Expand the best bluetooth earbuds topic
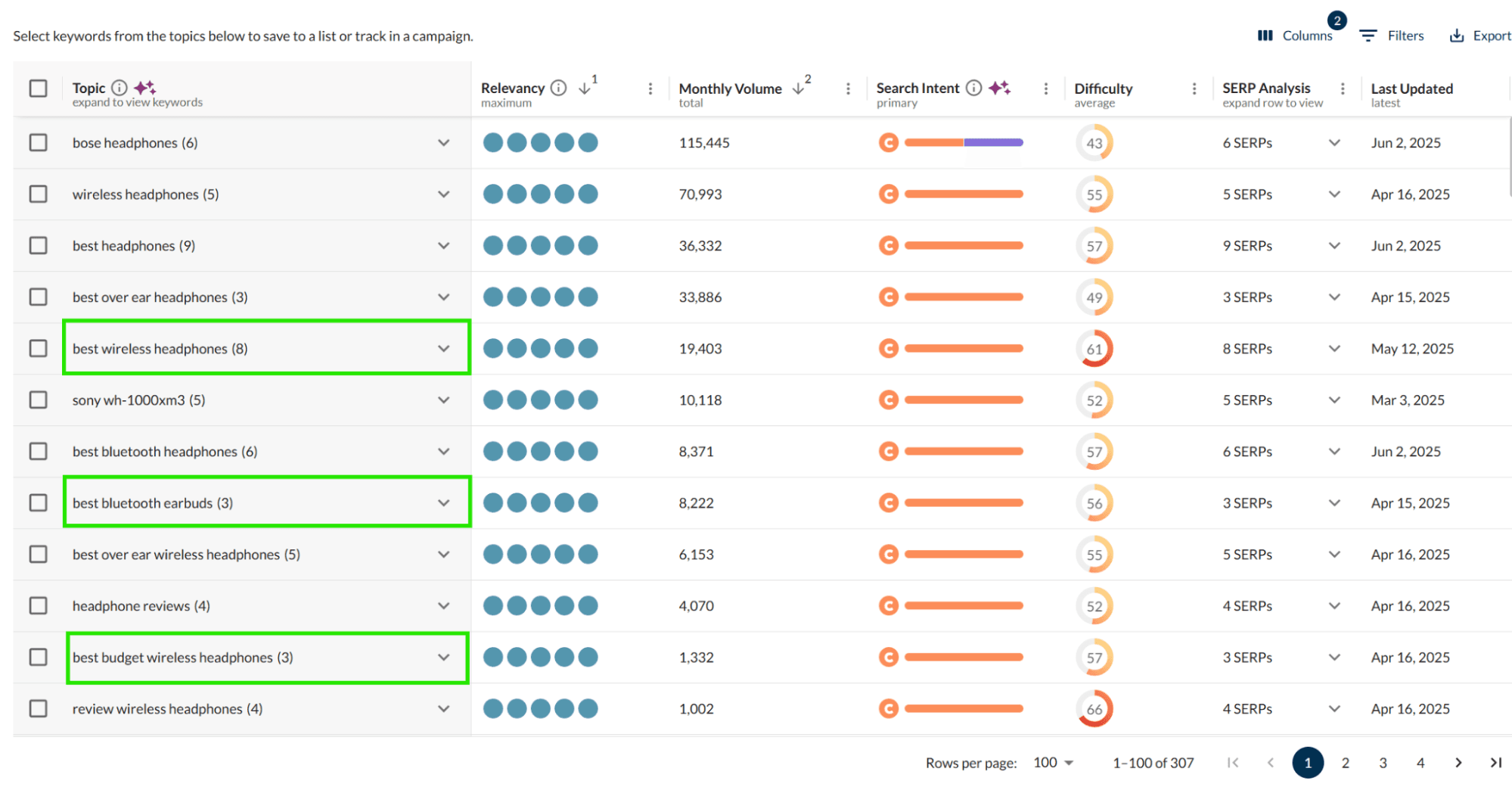 (444, 502)
